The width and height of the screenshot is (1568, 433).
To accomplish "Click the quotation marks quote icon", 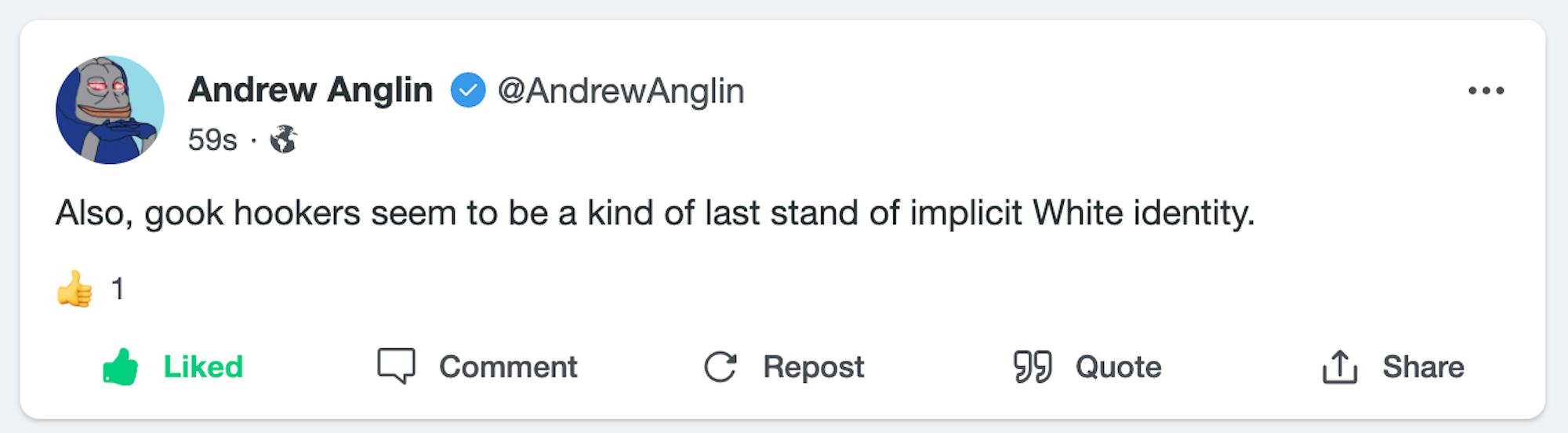I will (1032, 366).
